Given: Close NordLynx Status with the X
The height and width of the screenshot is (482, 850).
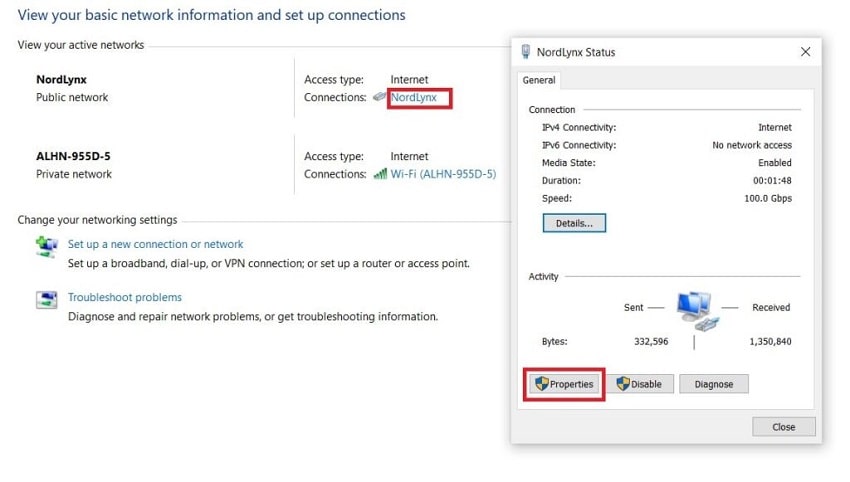Looking at the screenshot, I should pyautogui.click(x=806, y=52).
